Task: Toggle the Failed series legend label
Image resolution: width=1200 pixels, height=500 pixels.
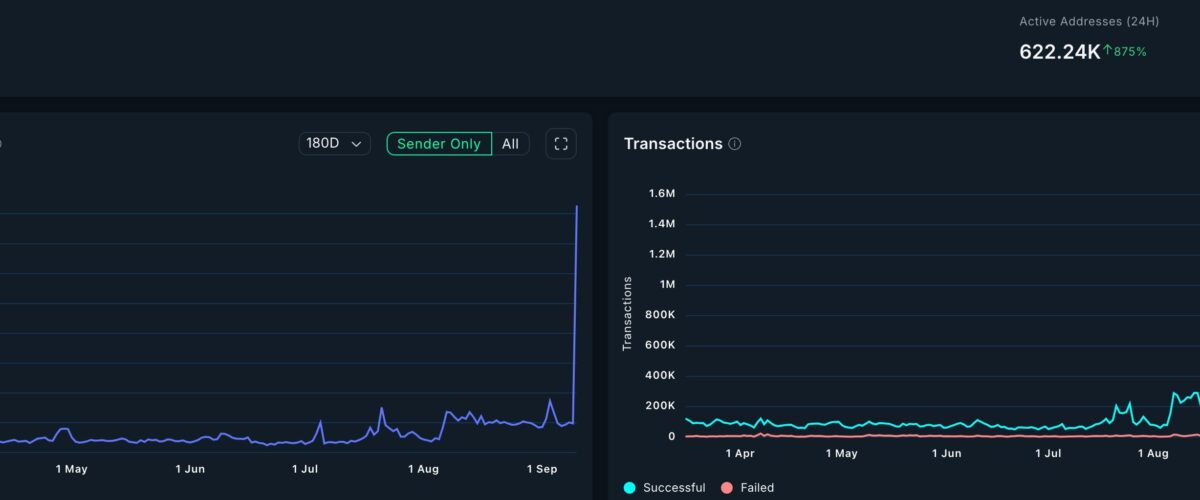Action: [757, 488]
